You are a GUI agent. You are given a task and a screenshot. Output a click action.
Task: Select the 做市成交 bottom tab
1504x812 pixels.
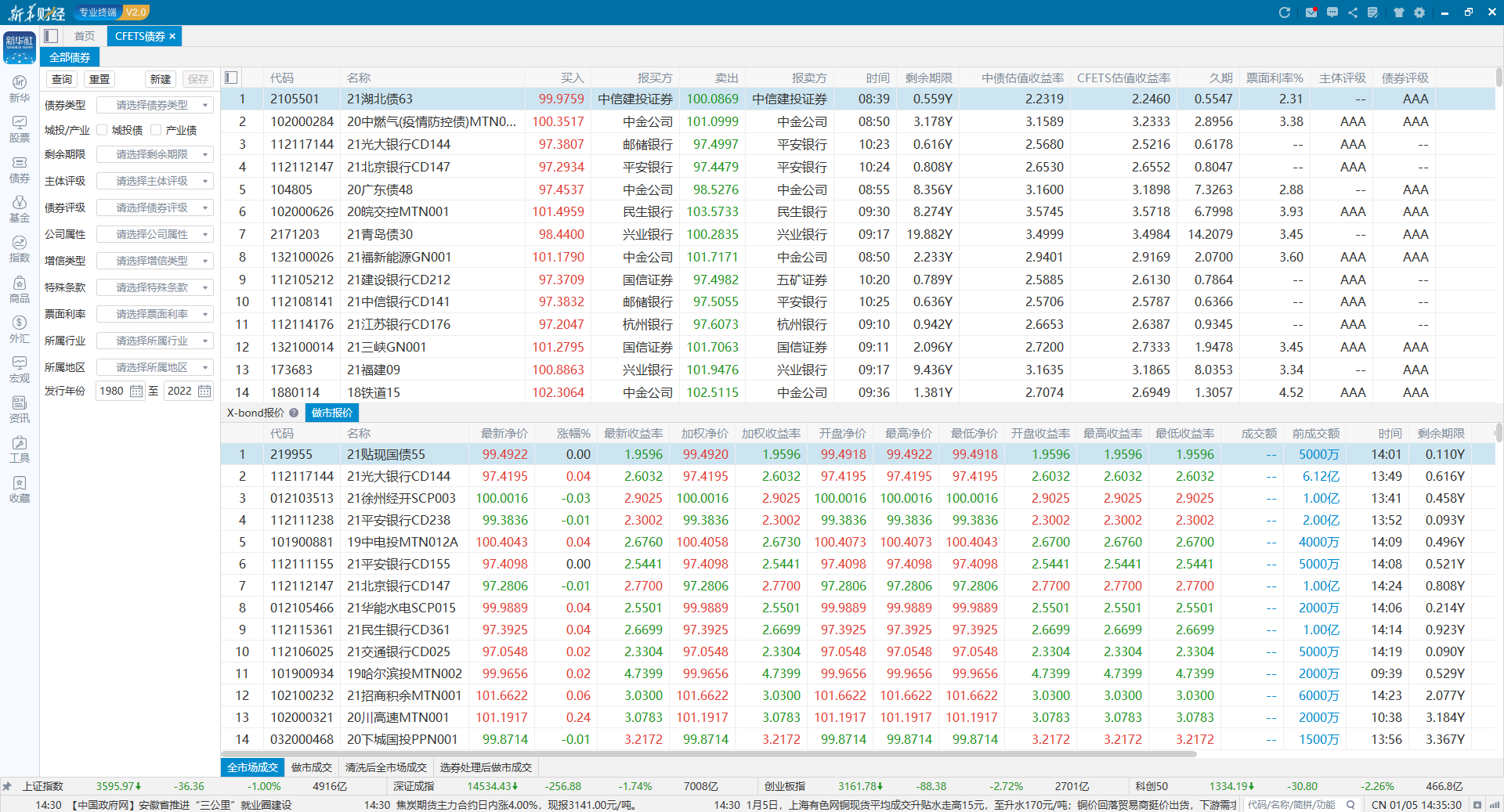coord(312,767)
